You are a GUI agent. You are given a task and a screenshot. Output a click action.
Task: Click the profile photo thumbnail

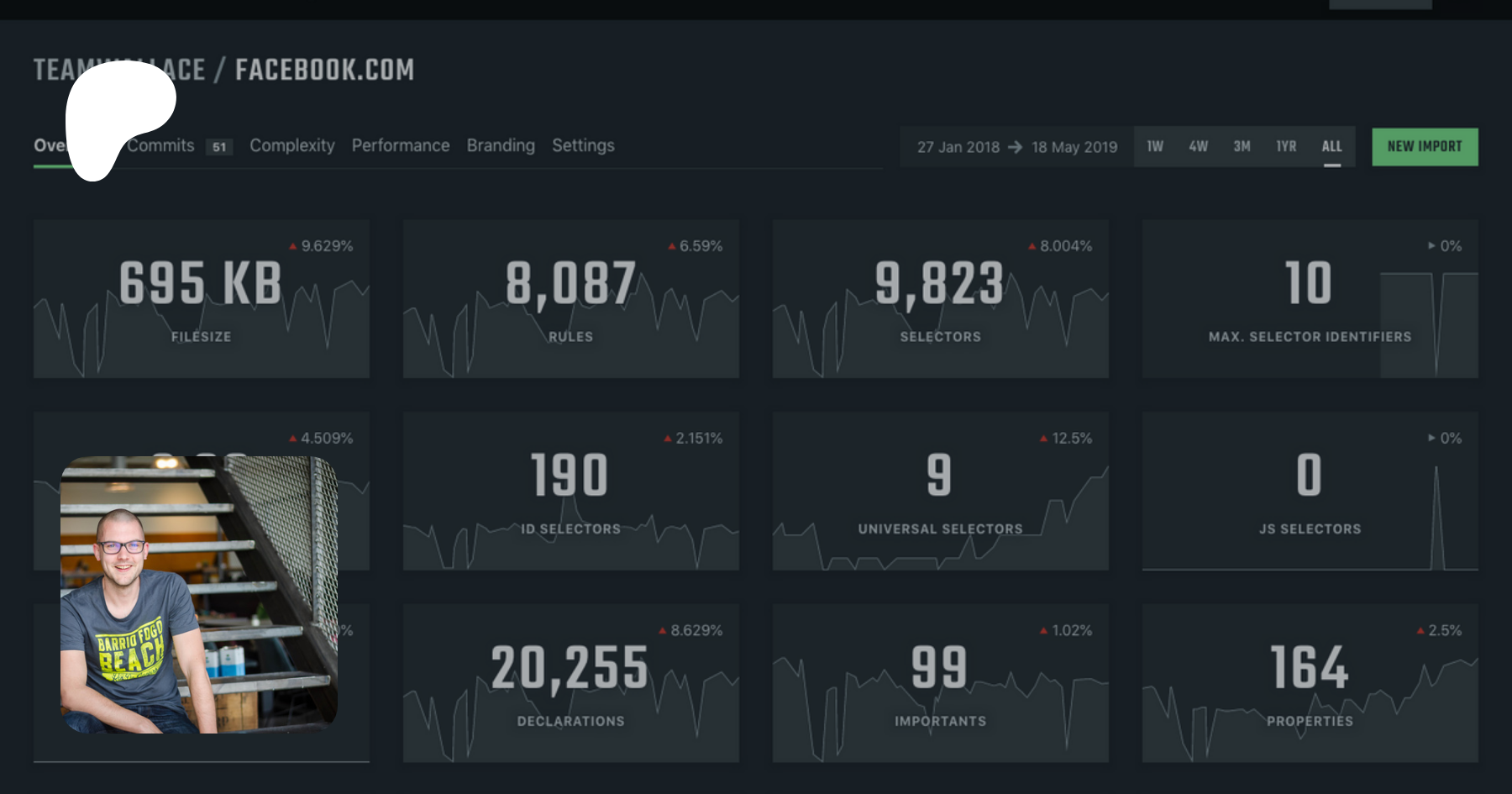pos(199,595)
